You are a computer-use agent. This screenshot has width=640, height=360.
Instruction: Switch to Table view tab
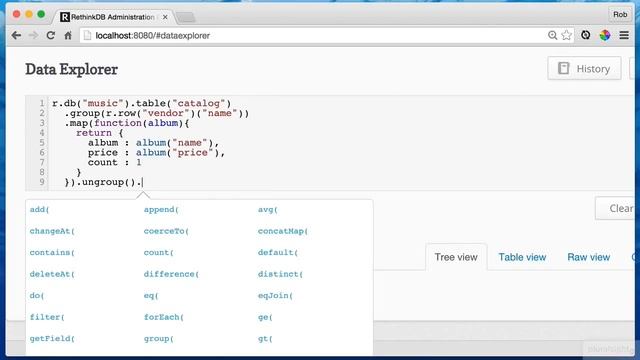tap(522, 257)
